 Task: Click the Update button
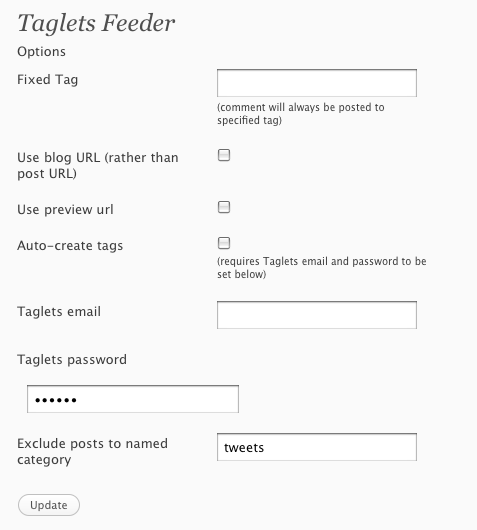point(49,505)
